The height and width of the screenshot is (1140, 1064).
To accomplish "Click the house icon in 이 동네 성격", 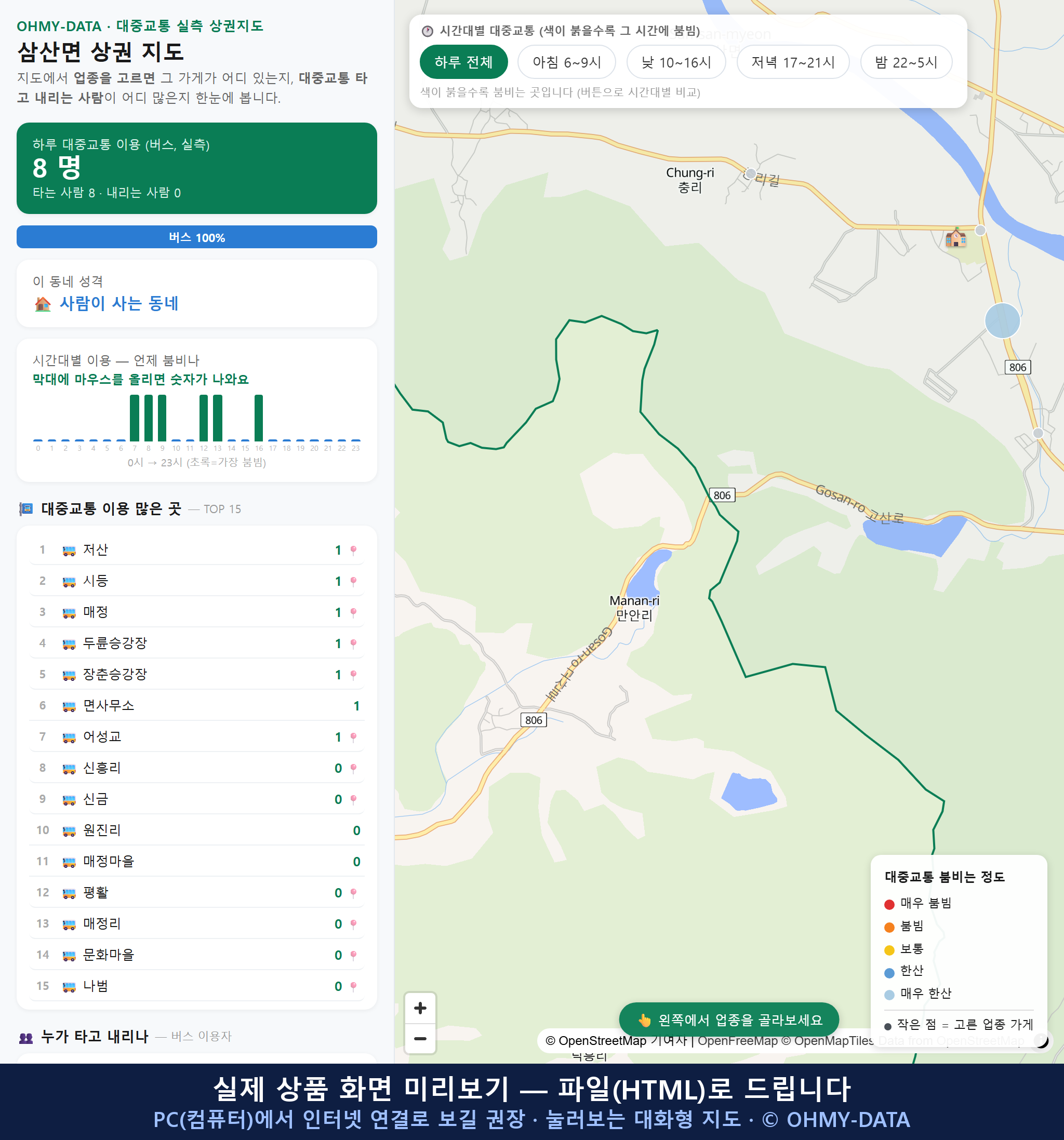I will (43, 304).
